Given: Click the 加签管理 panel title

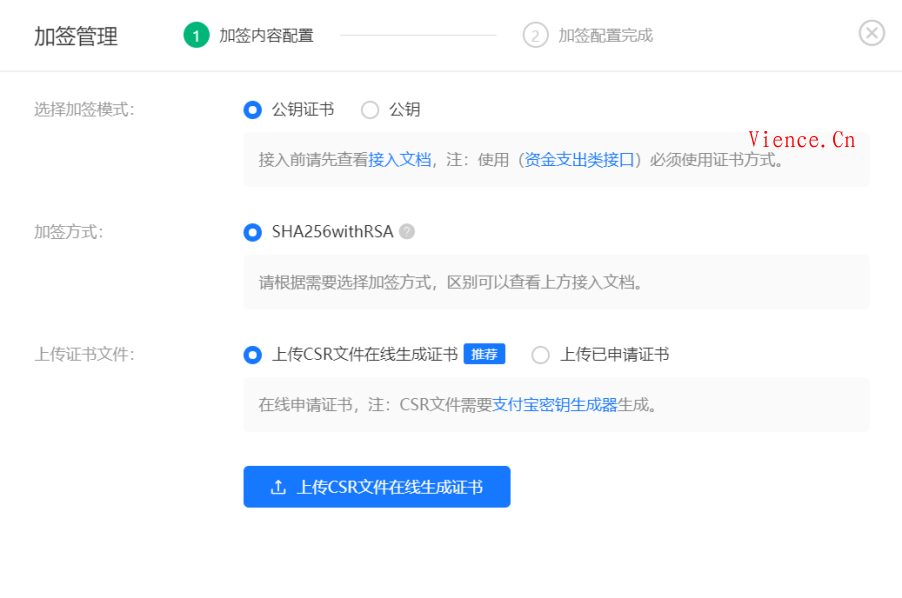Looking at the screenshot, I should (x=74, y=36).
